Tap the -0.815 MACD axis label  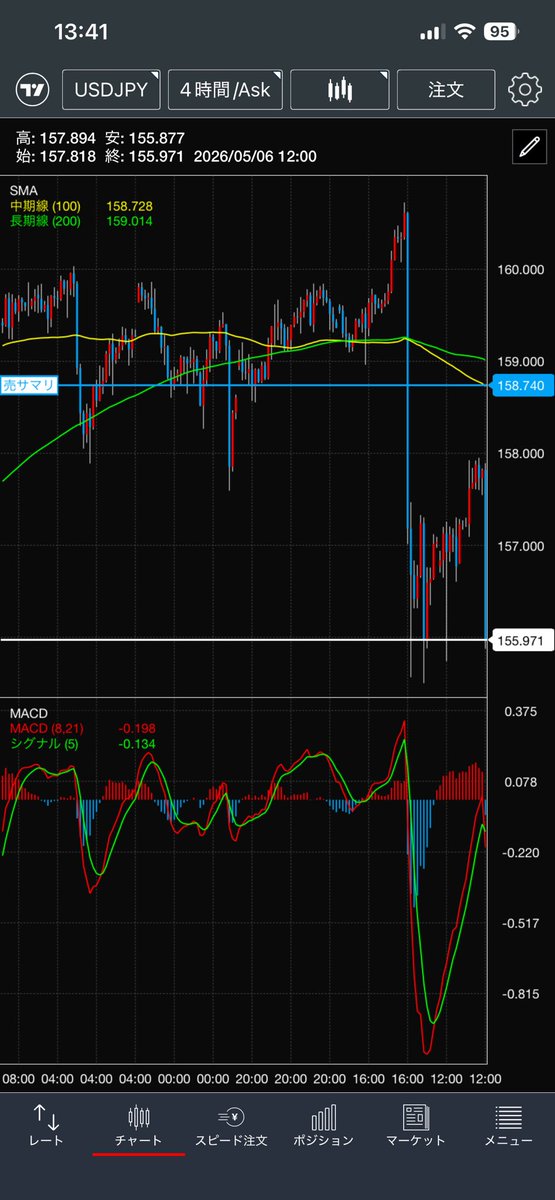click(520, 995)
